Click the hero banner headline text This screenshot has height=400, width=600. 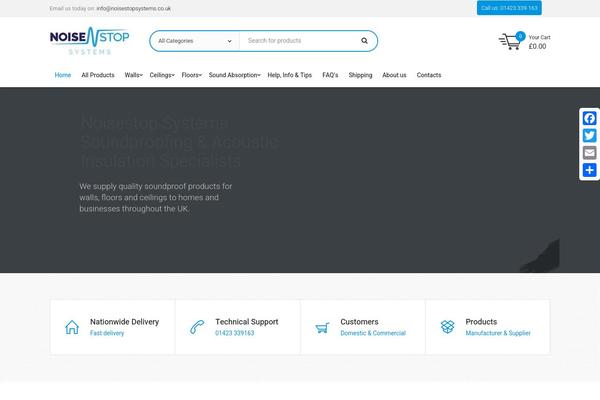click(x=179, y=142)
